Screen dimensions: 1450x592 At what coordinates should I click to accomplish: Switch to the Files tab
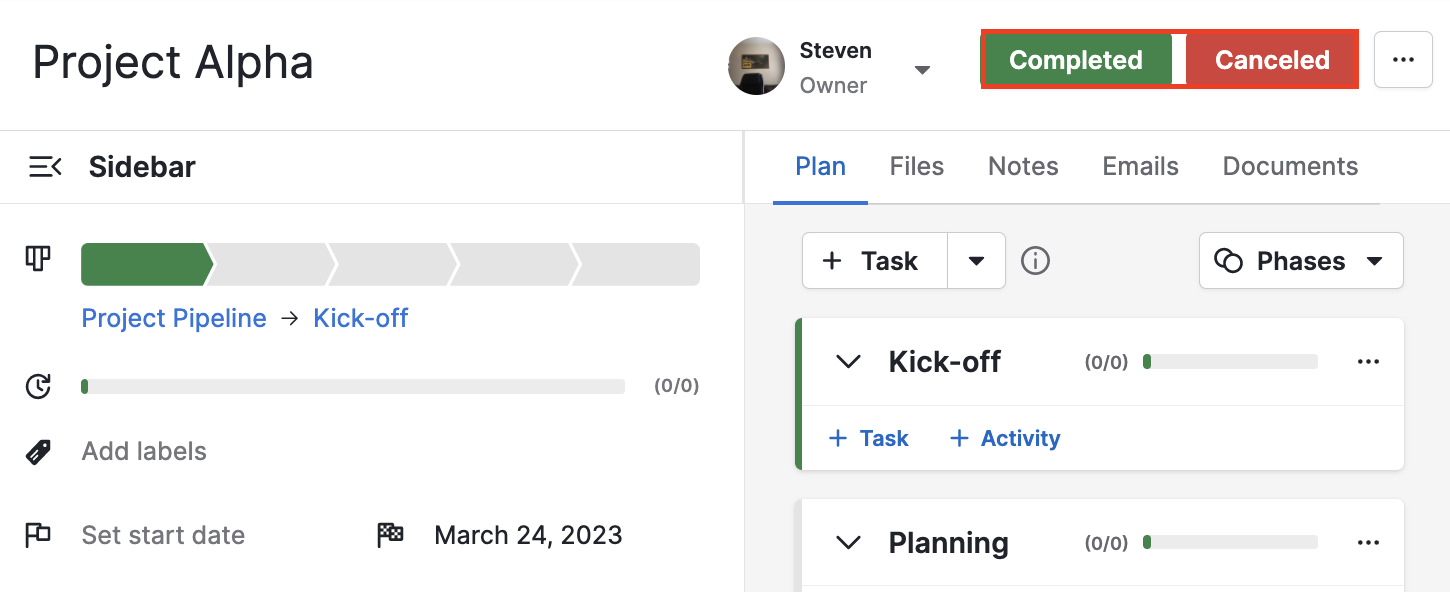tap(916, 166)
